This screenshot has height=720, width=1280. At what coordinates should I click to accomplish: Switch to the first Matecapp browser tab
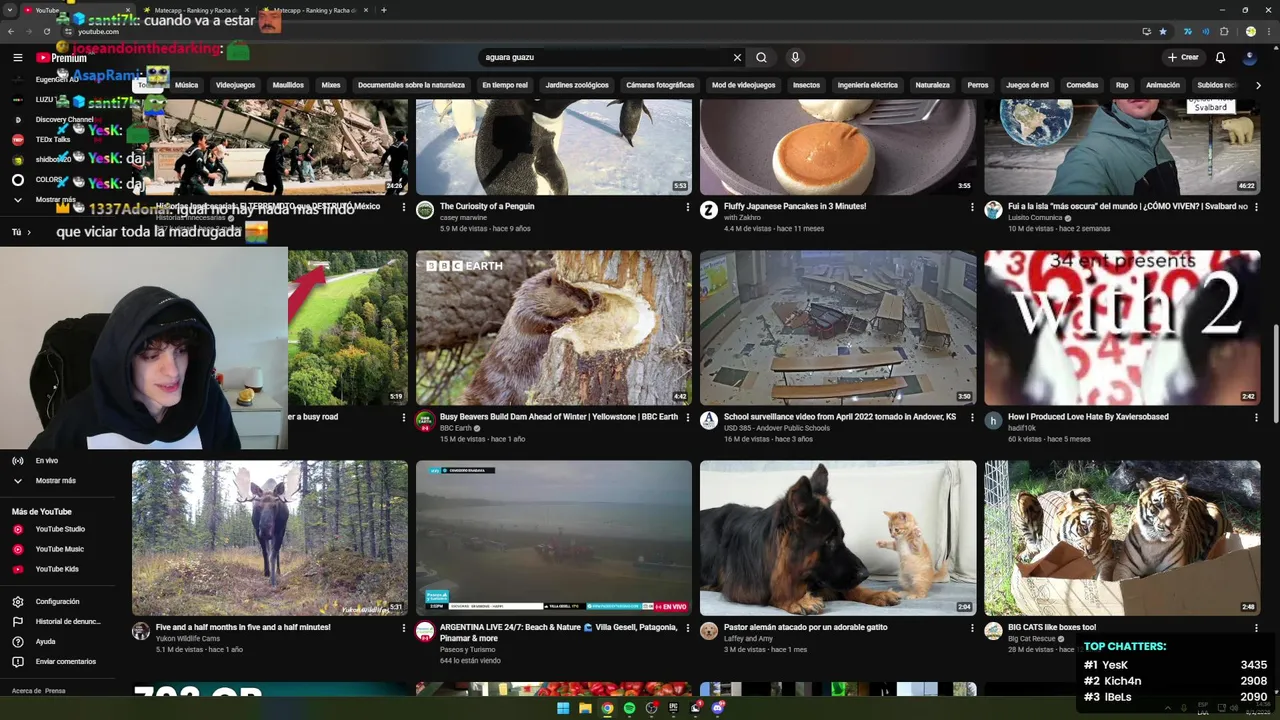(195, 10)
